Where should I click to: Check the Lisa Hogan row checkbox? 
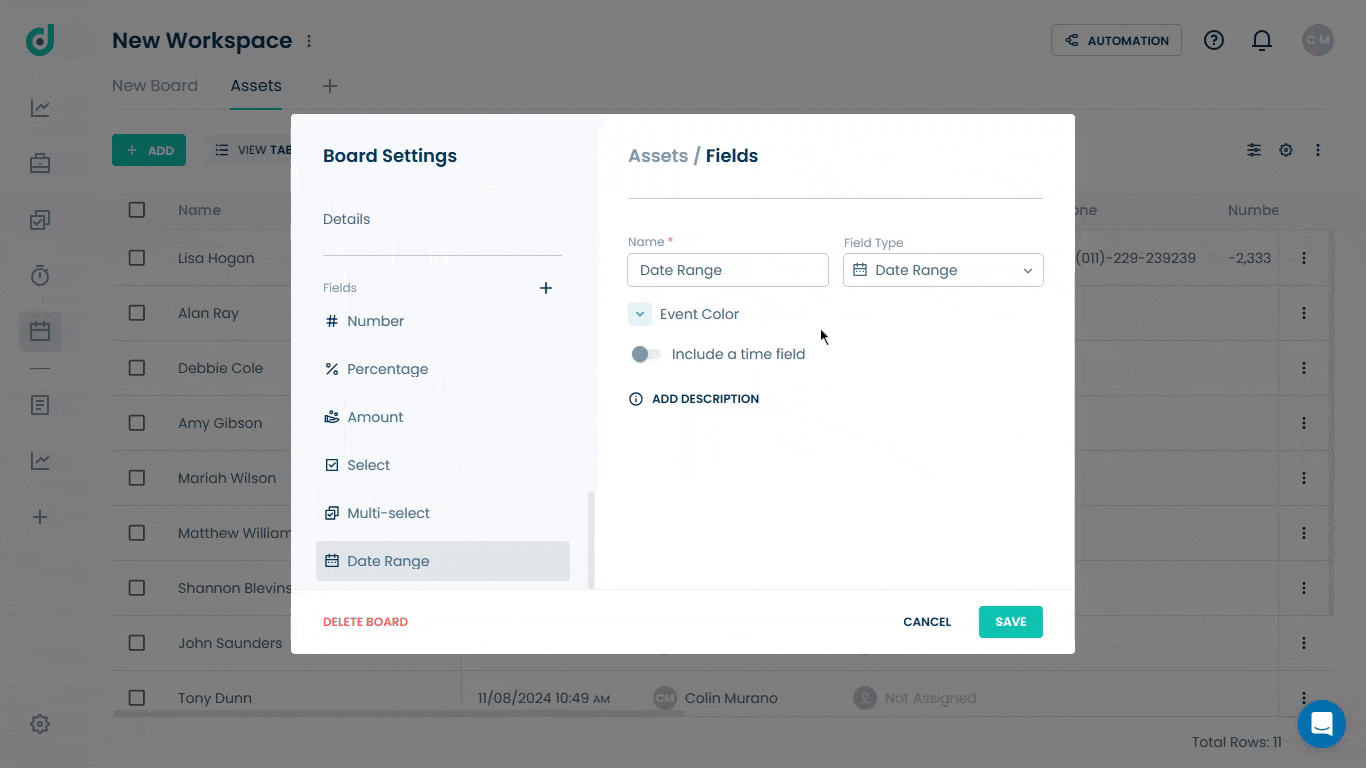137,258
